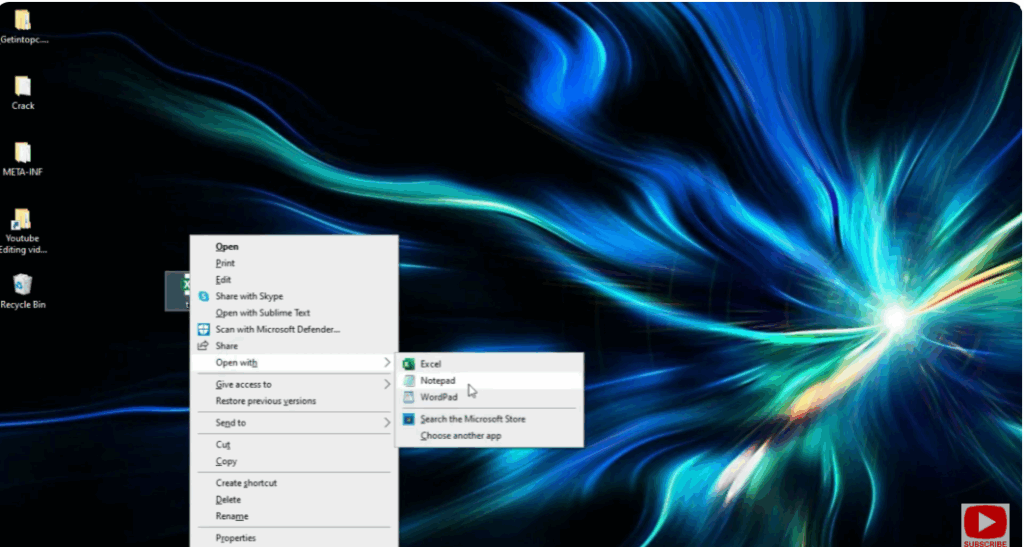Click the Open with label
Viewport: 1024px width, 547px height.
[236, 362]
